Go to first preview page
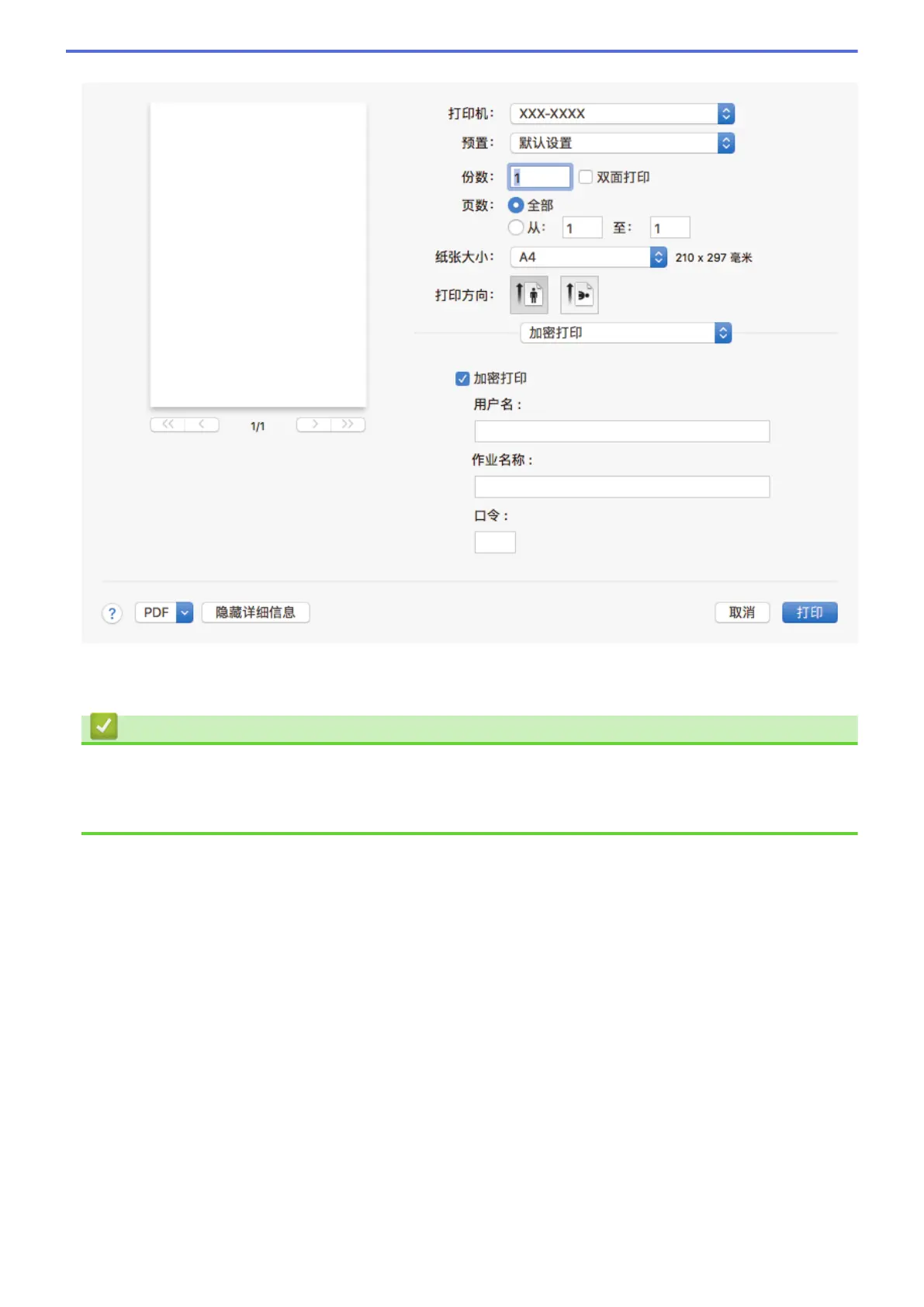This screenshot has width=924, height=1307. [168, 425]
